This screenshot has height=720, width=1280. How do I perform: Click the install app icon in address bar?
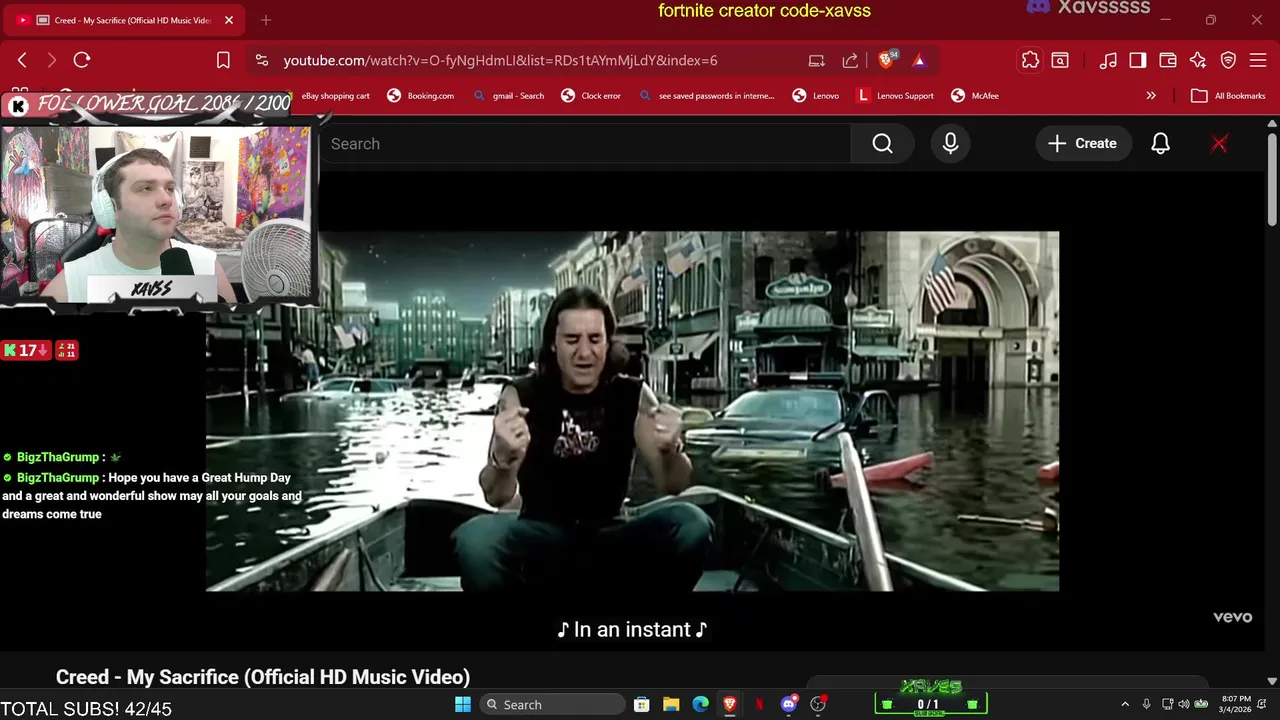pos(817,60)
